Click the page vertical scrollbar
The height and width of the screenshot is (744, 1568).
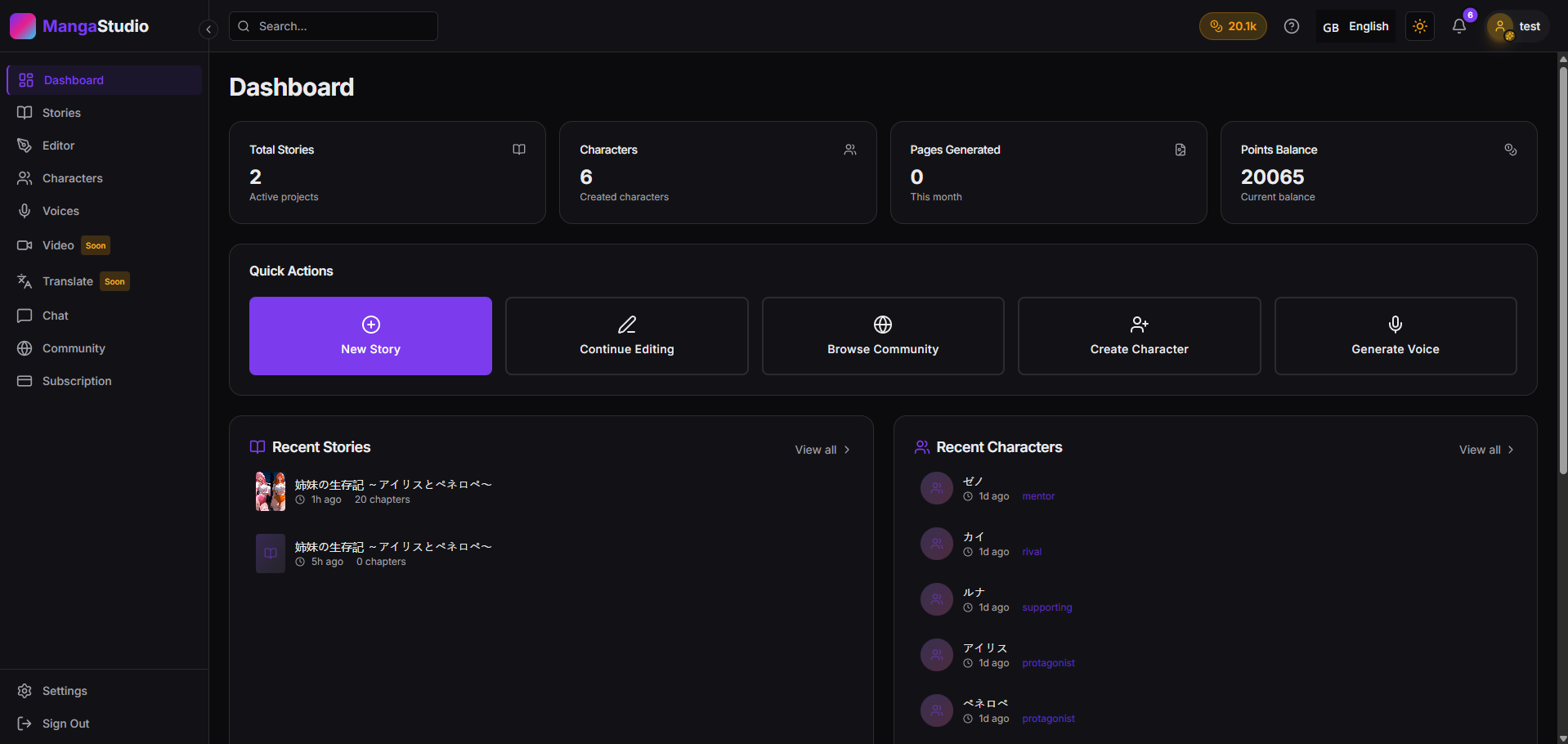1563,270
